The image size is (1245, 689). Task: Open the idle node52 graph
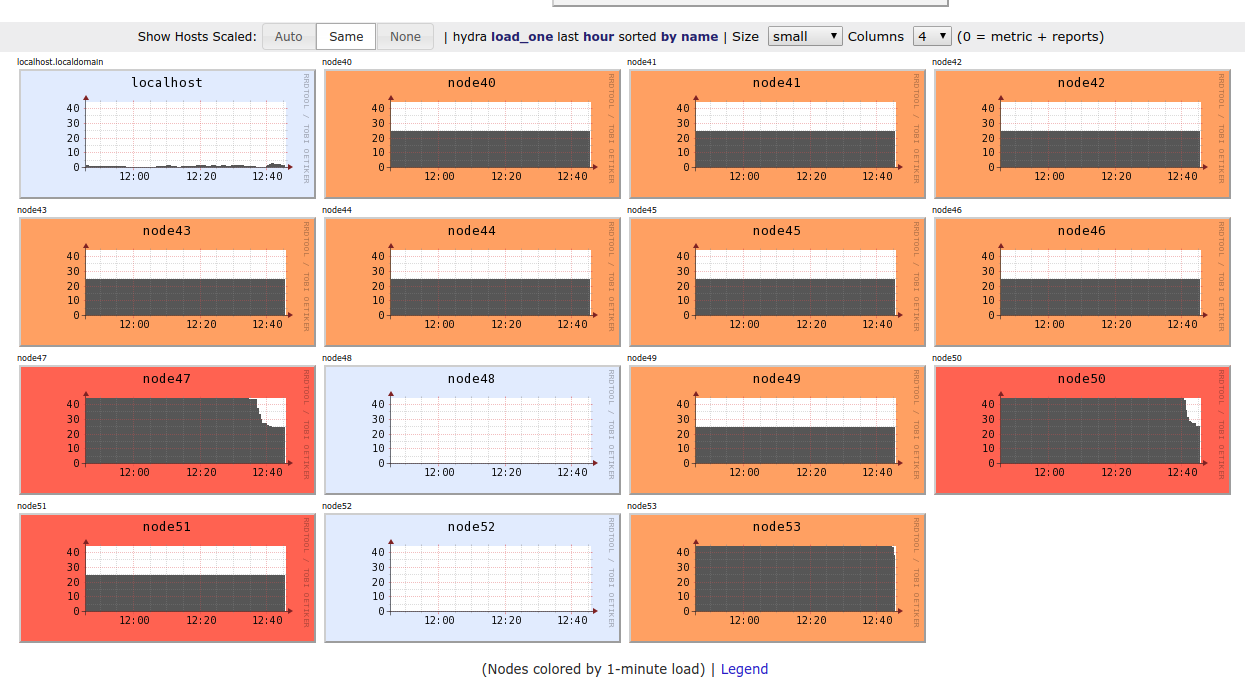click(472, 579)
